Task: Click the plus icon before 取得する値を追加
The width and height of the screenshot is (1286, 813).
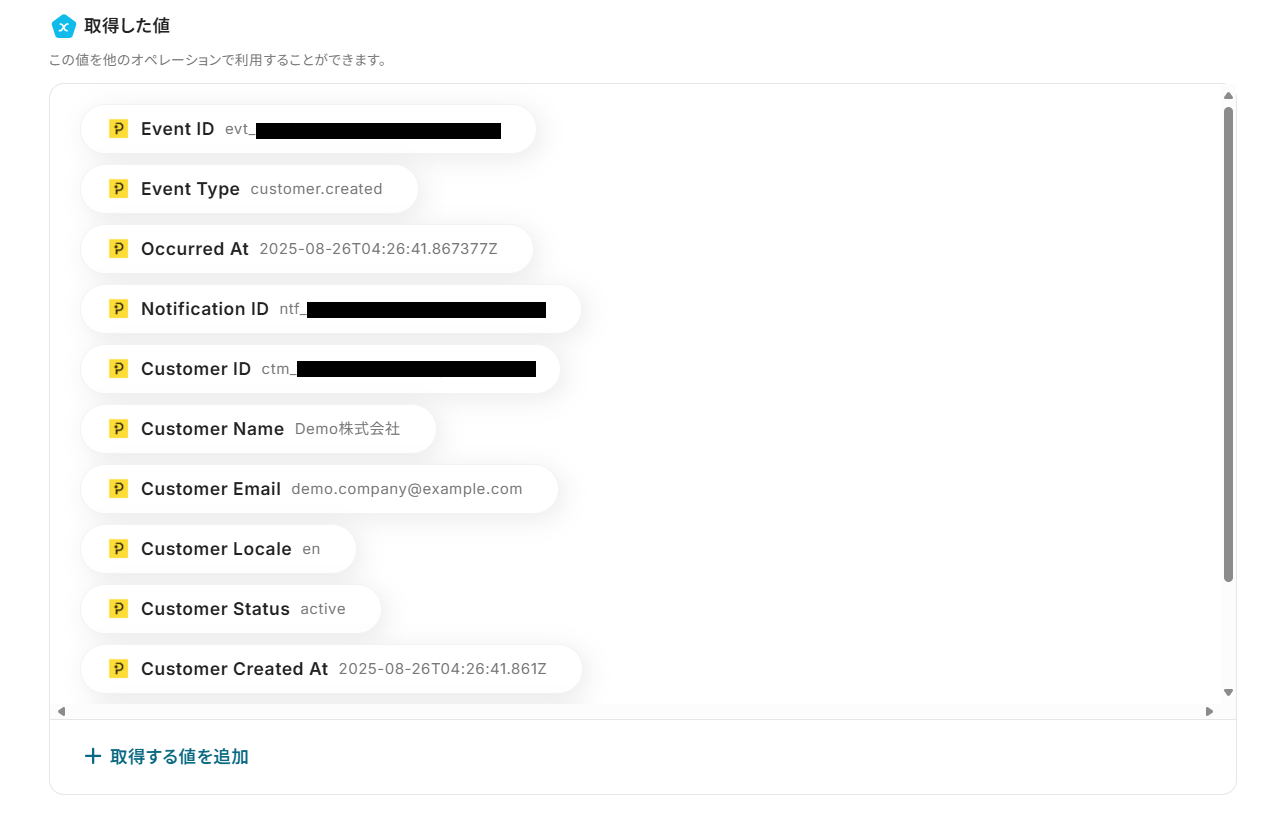Action: [93, 757]
